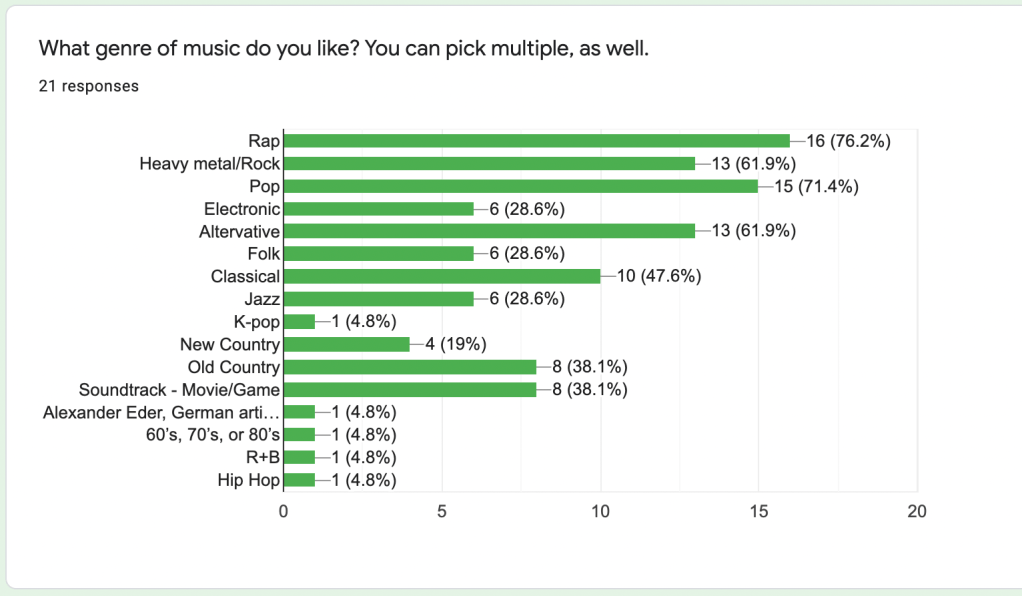
Task: Click the Pop bar showing 15 responses
Action: click(521, 186)
